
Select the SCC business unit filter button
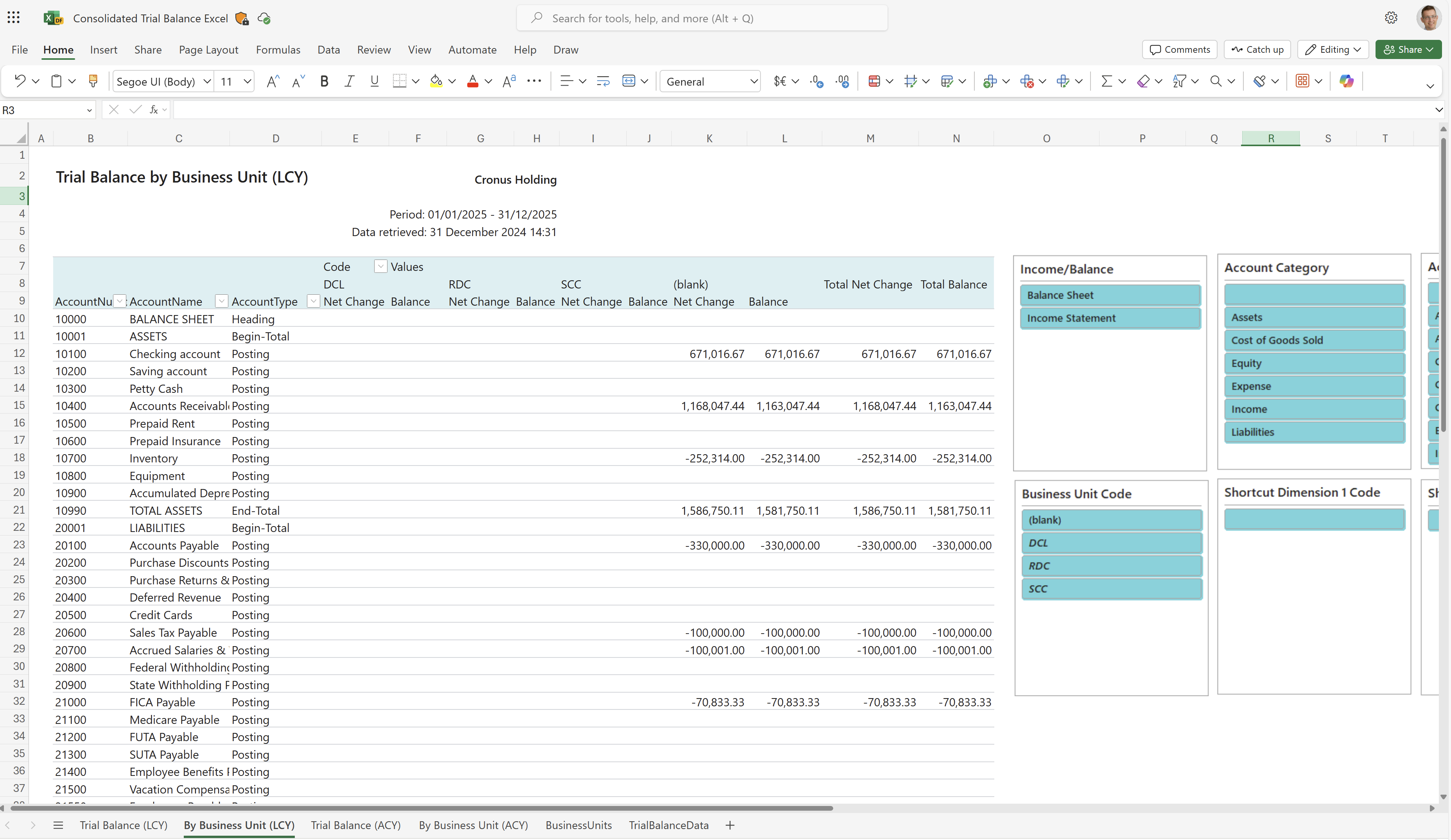1110,588
